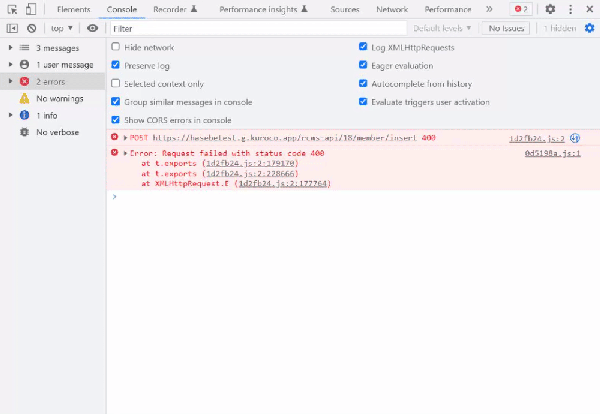Open DevTools settings gear icon

[550, 9]
